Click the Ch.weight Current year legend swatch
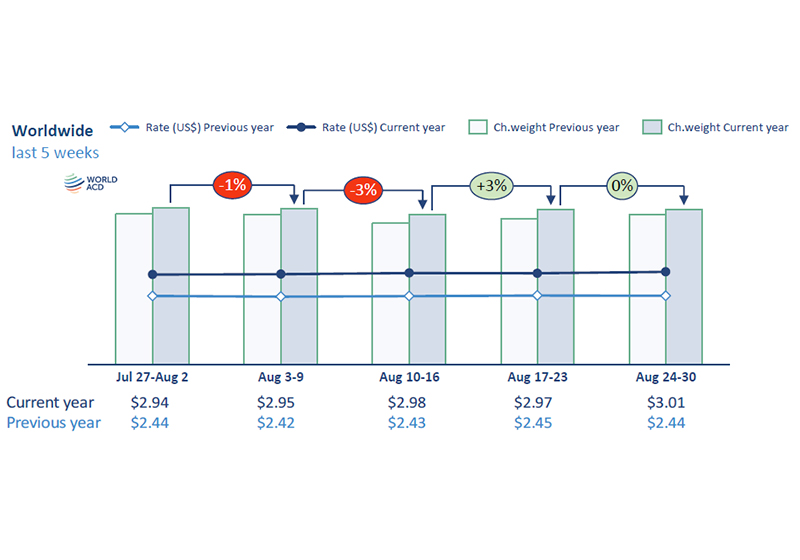This screenshot has height=560, width=800. click(x=652, y=127)
